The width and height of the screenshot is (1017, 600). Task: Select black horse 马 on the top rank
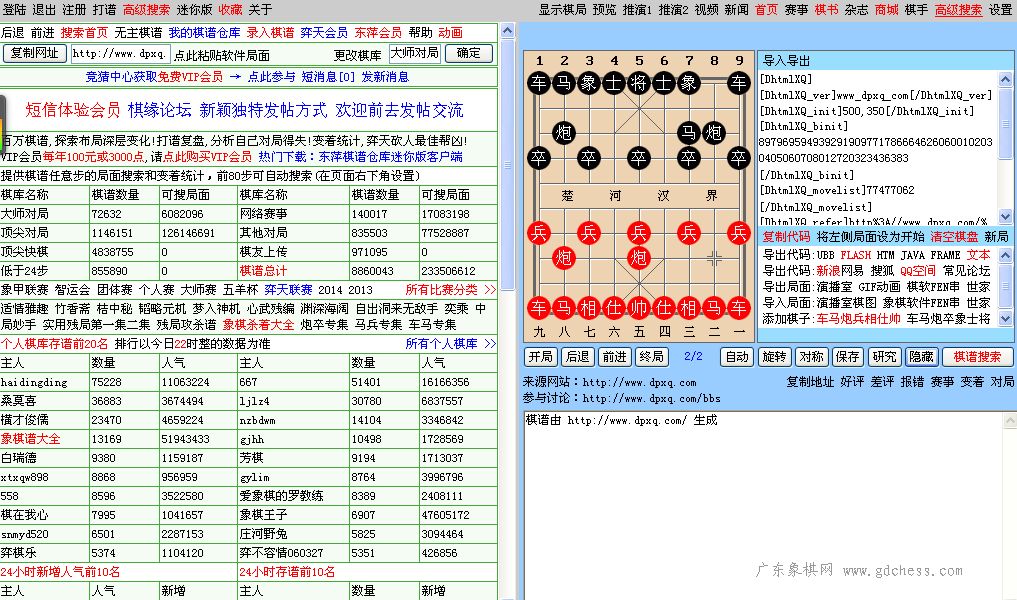[564, 82]
